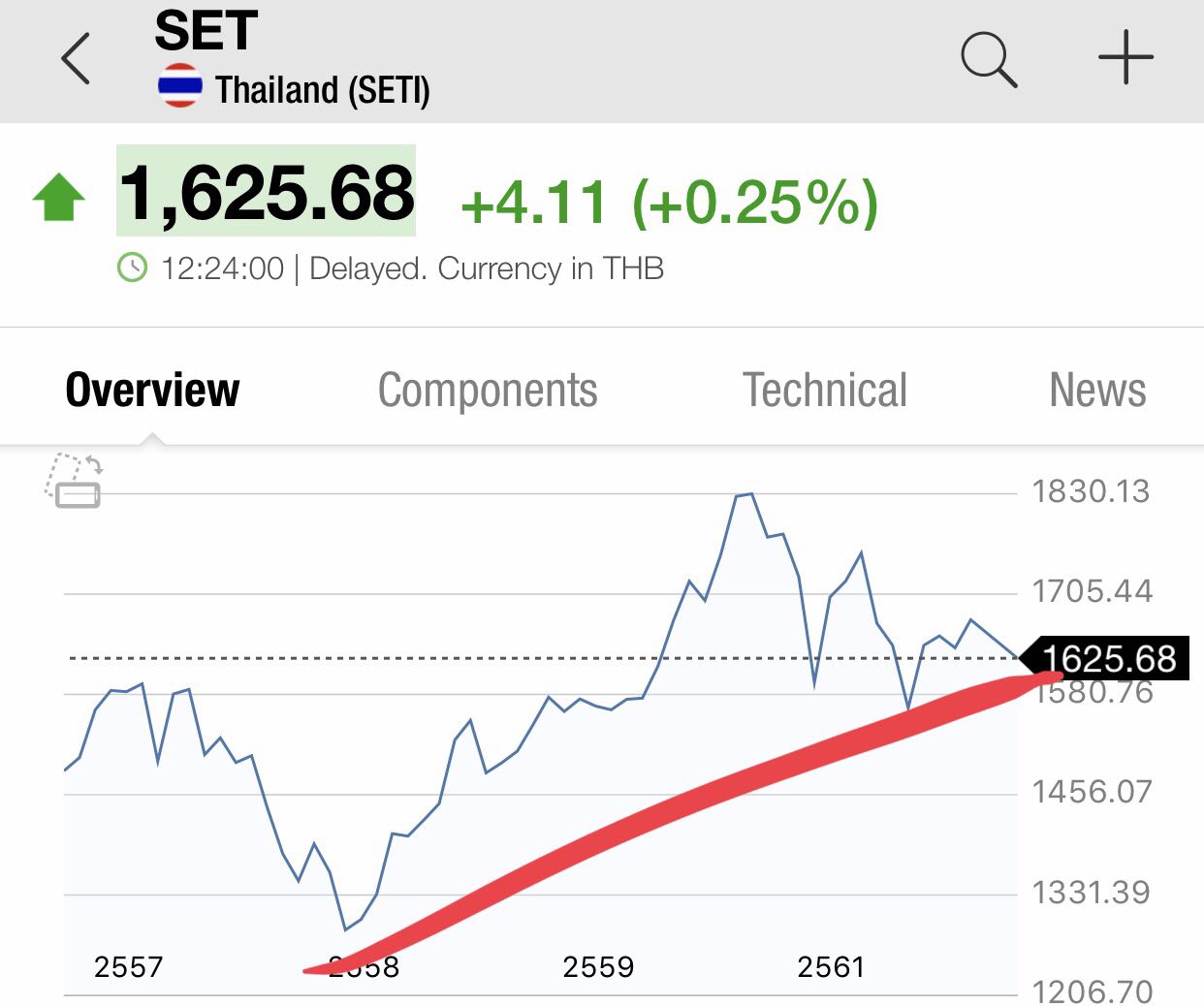Tap the Thailand (SETI) subtitle
The image size is (1204, 1006).
click(322, 90)
